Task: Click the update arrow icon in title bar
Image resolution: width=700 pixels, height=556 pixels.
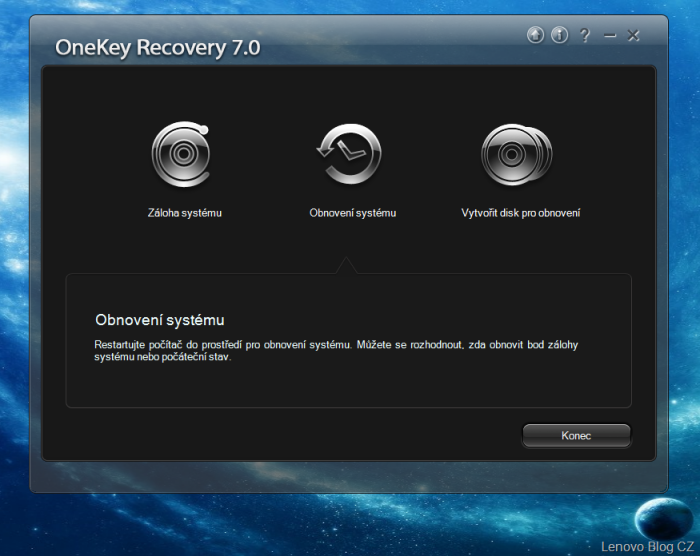Action: point(536,35)
